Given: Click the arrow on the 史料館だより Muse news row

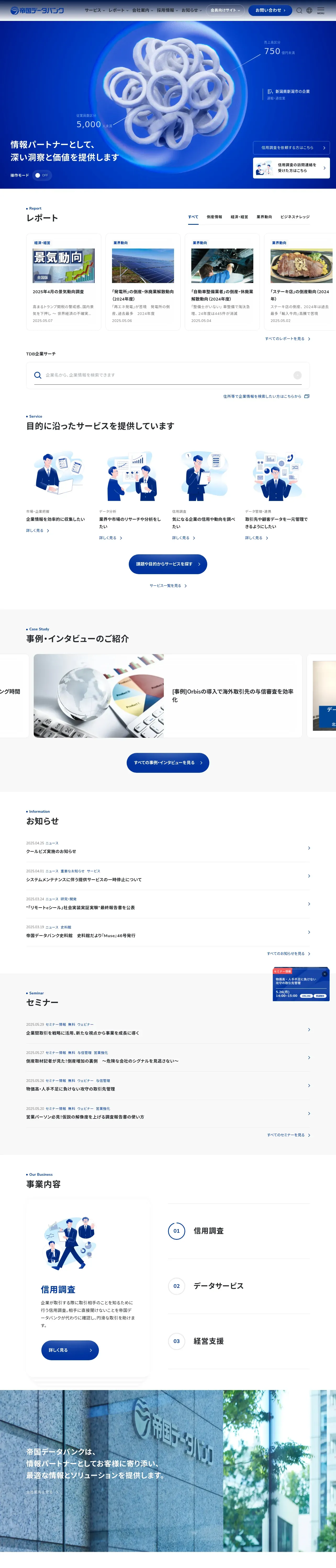Looking at the screenshot, I should [x=309, y=932].
